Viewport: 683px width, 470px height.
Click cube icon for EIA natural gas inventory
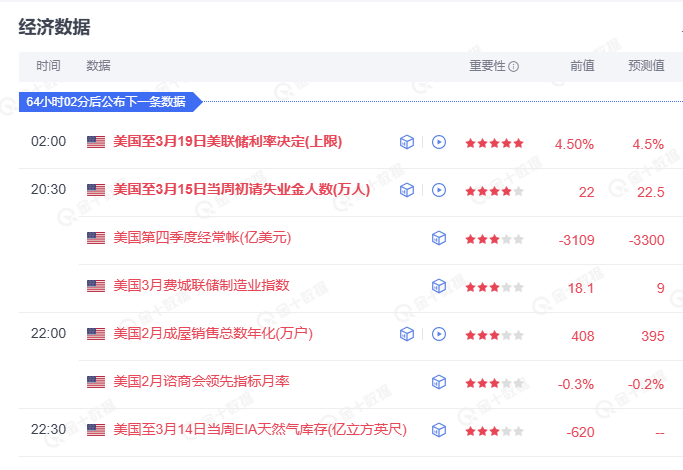pos(438,430)
